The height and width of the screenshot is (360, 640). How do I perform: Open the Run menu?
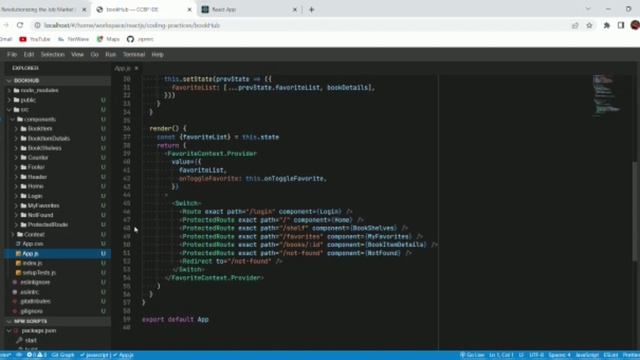pos(110,54)
